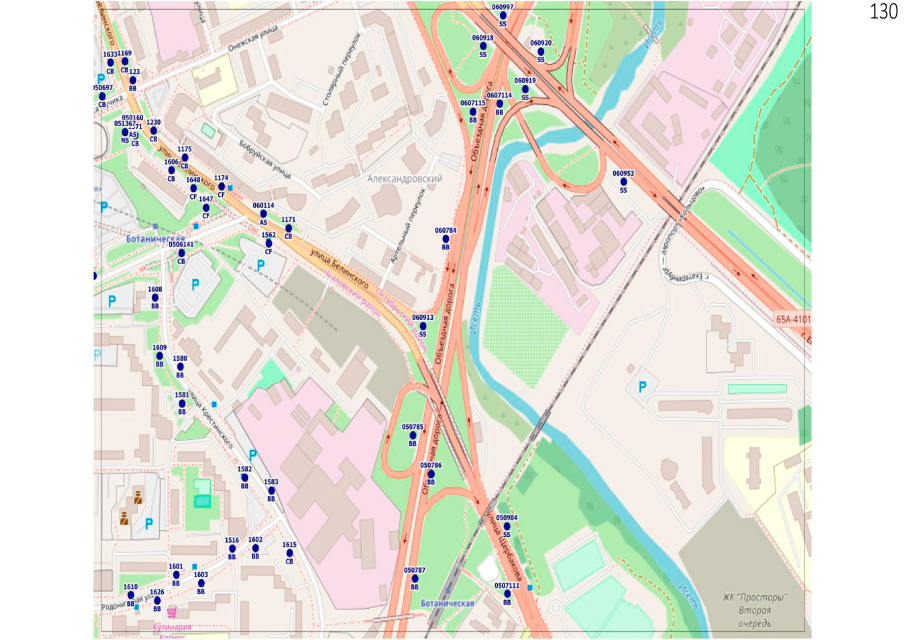The height and width of the screenshot is (640, 905).
Task: Click marker 060953 near the river
Action: coord(623,182)
